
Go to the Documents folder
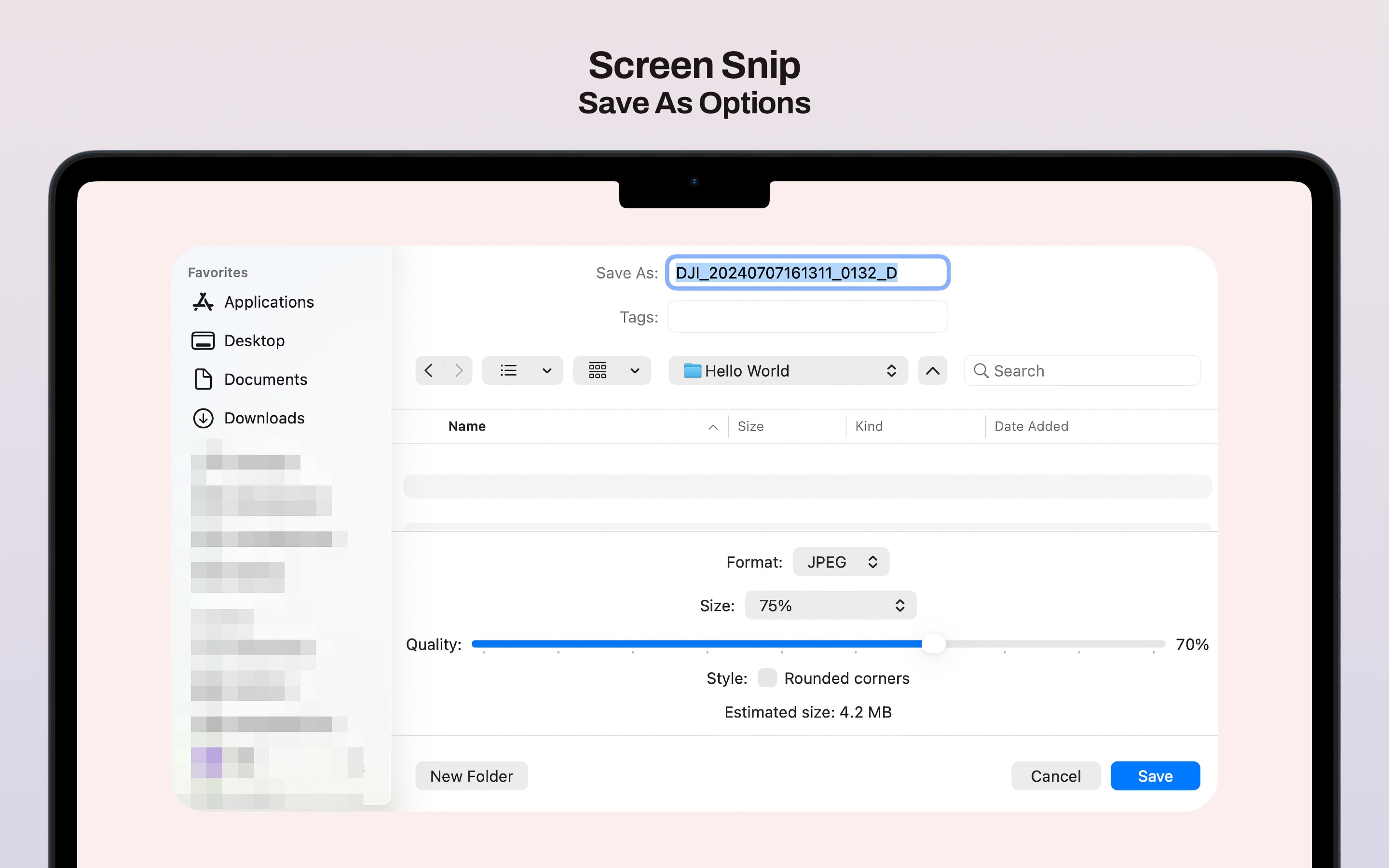click(x=265, y=380)
